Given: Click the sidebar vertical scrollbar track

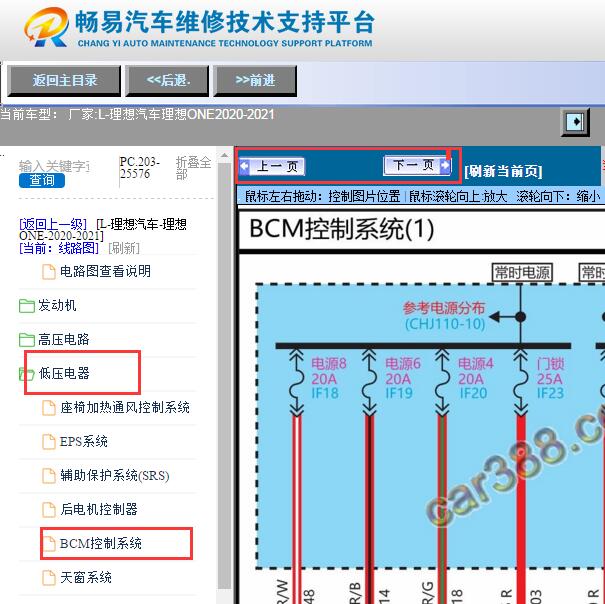Looking at the screenshot, I should tap(224, 376).
